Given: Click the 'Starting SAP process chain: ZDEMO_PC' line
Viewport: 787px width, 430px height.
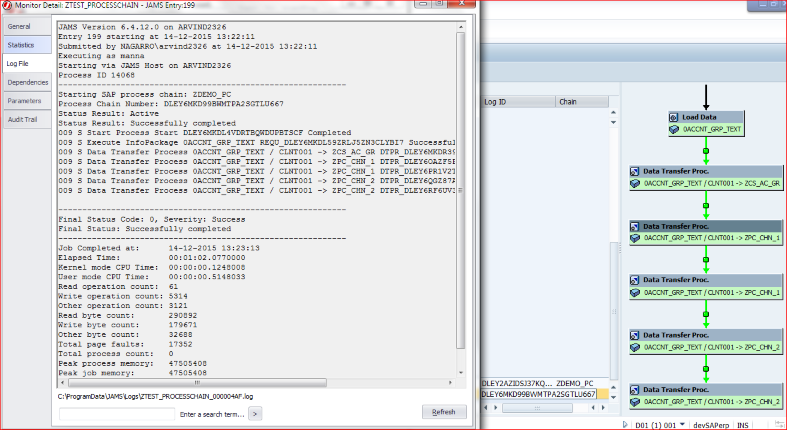Looking at the screenshot, I should (x=145, y=94).
